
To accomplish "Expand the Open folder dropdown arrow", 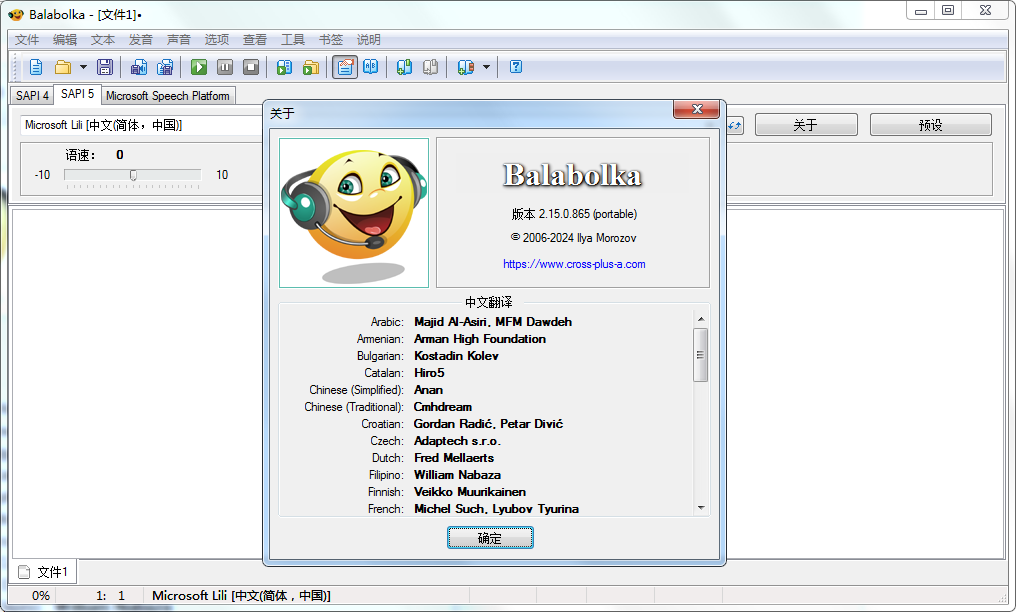I will (x=83, y=67).
